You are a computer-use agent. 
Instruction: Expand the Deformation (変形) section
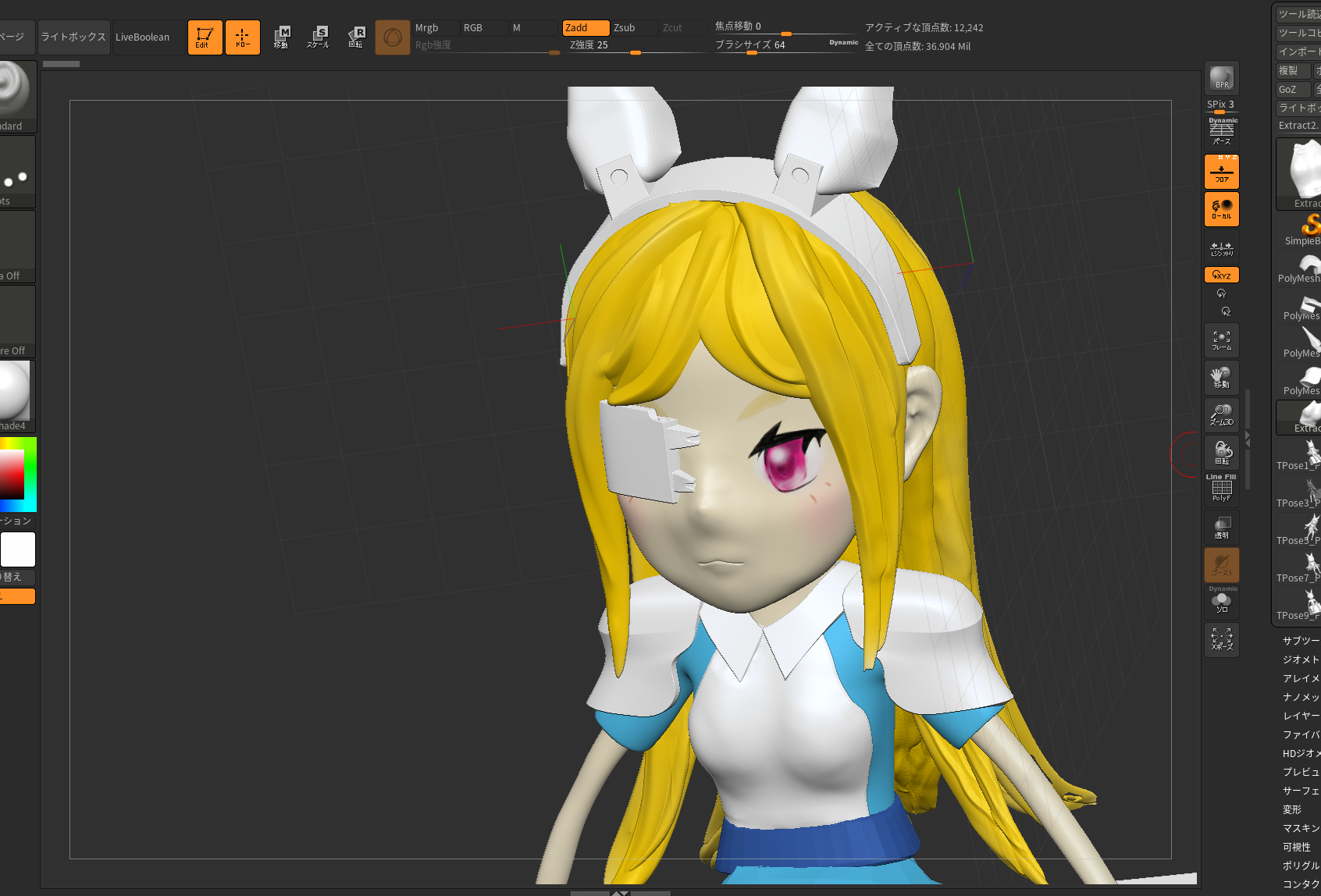pos(1293,809)
